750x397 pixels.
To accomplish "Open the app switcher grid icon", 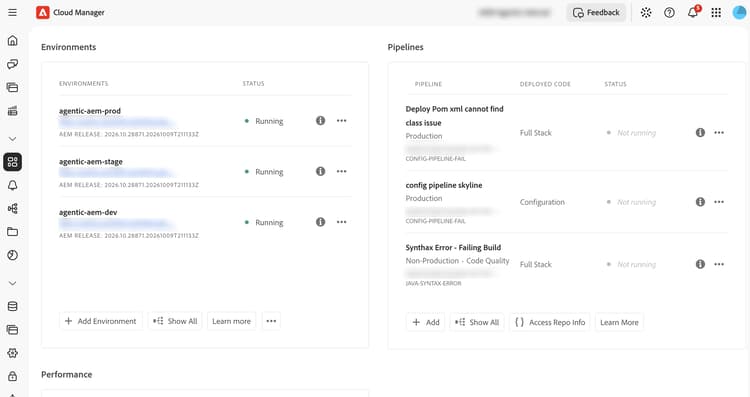I will point(716,13).
